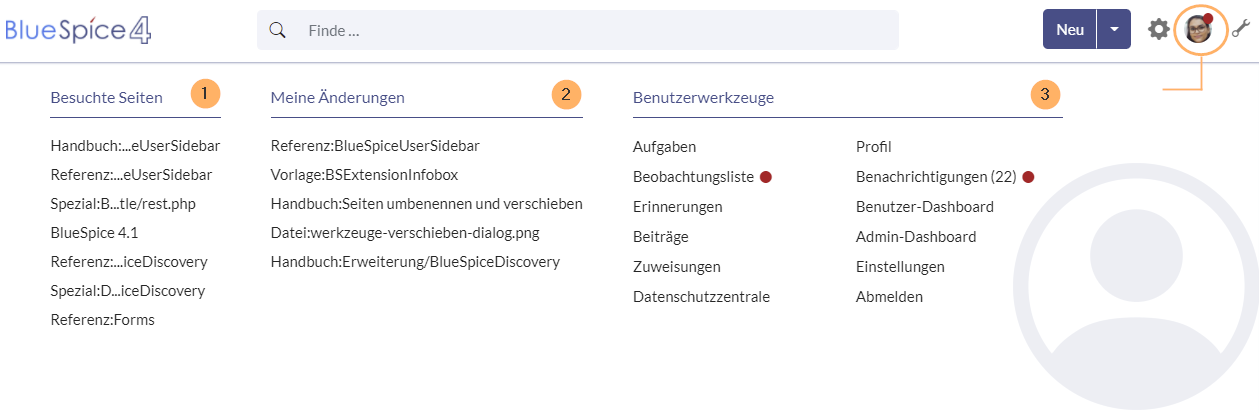Click the user avatar profile image
Screen dimensions: 1259x413
click(1198, 30)
